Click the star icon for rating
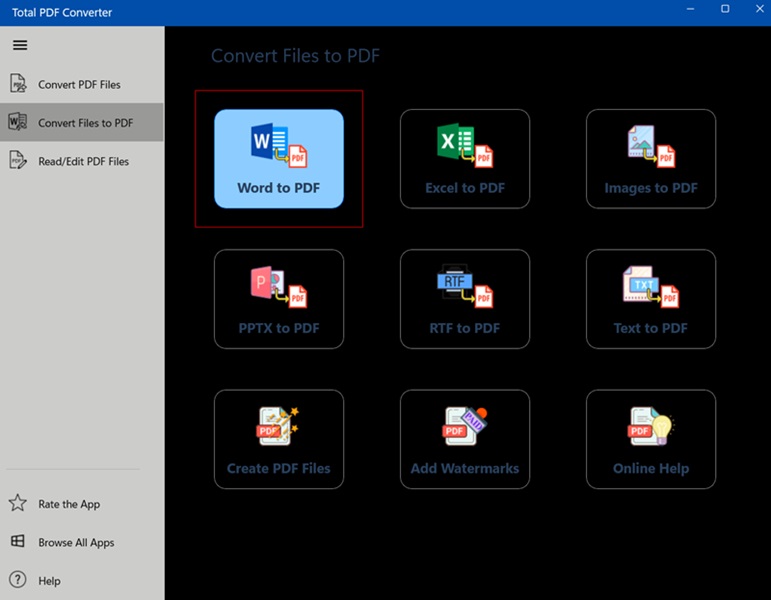 click(x=18, y=503)
